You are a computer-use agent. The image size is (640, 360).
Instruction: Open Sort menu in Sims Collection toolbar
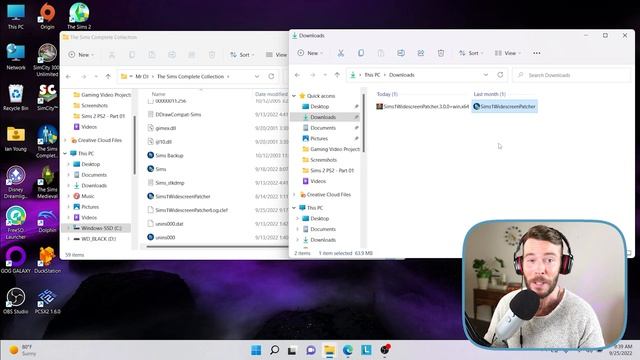click(242, 55)
